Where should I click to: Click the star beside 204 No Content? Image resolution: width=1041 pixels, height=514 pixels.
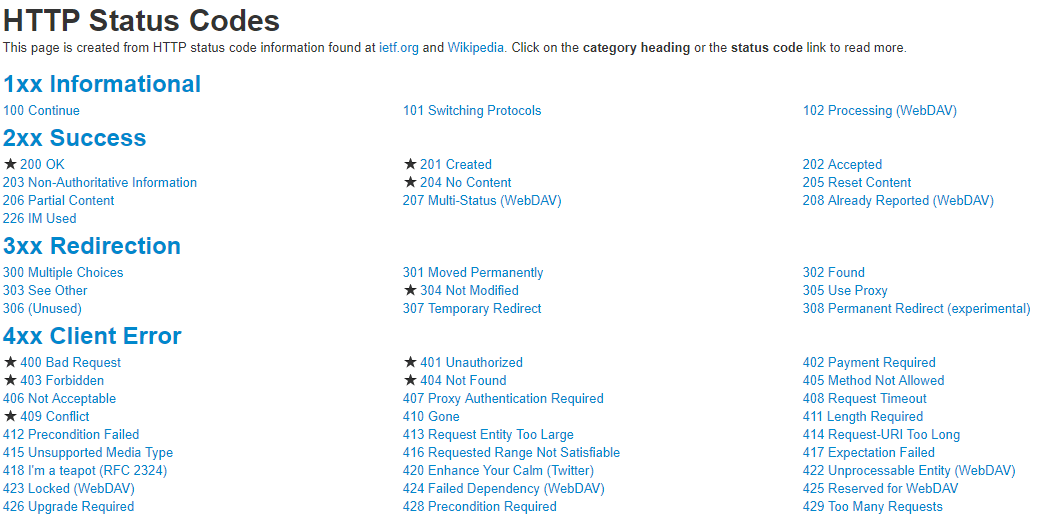click(410, 182)
